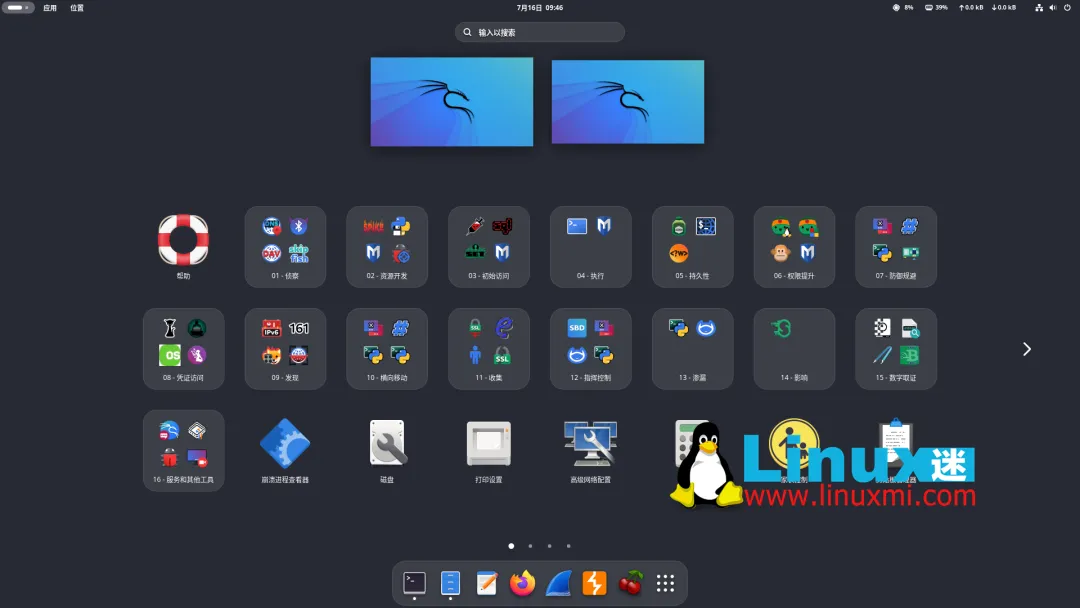
Task: Open the file manager from the dock
Action: coord(450,583)
